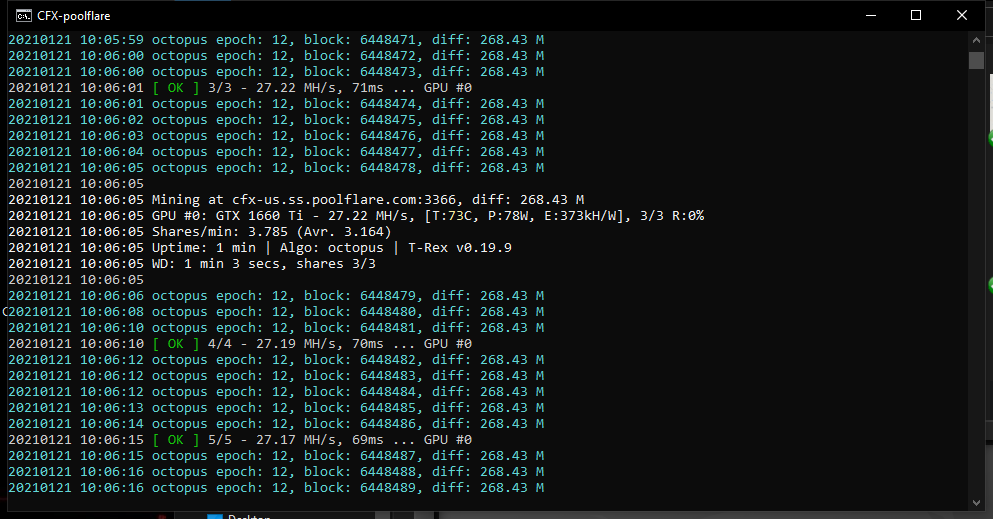Screen dimensions: 993x519
Task: Minimize the CFX-poolflare console window
Action: pos(871,15)
